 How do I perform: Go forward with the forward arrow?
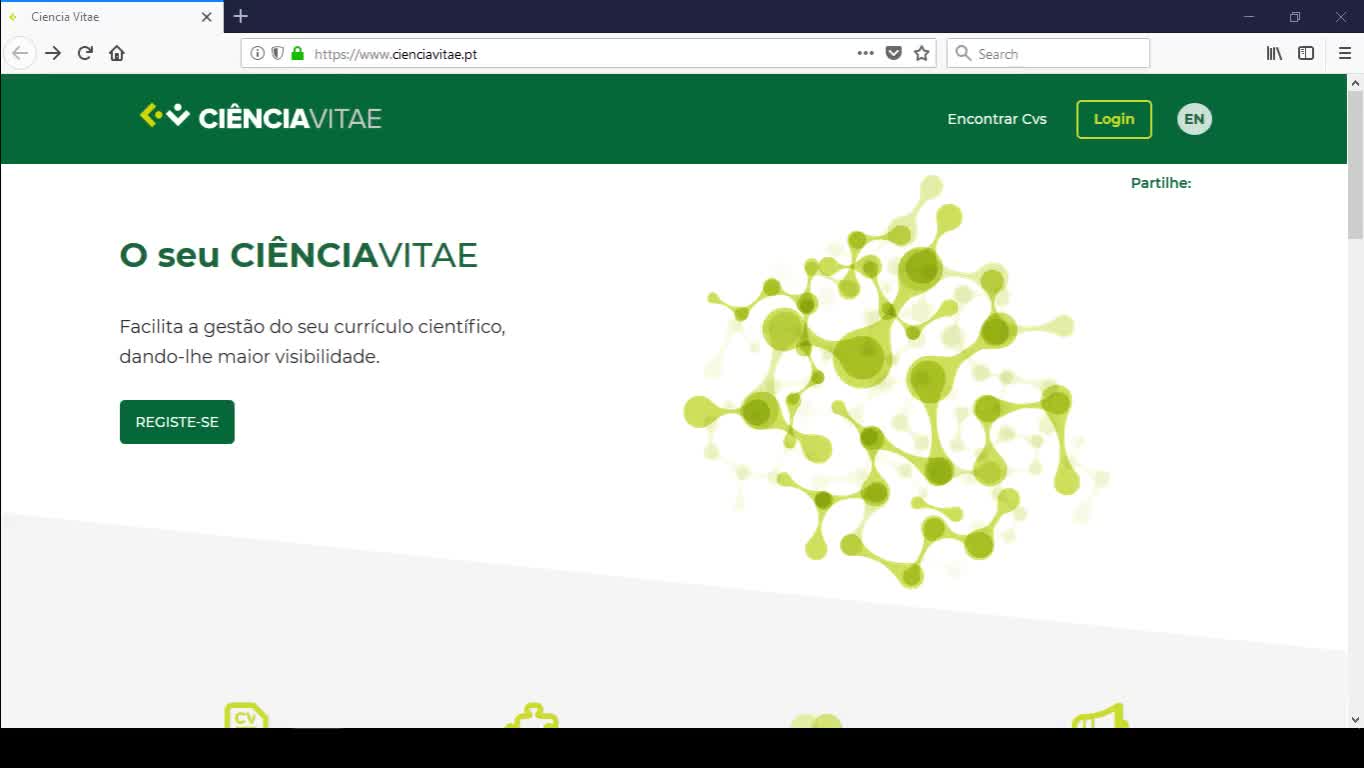53,53
